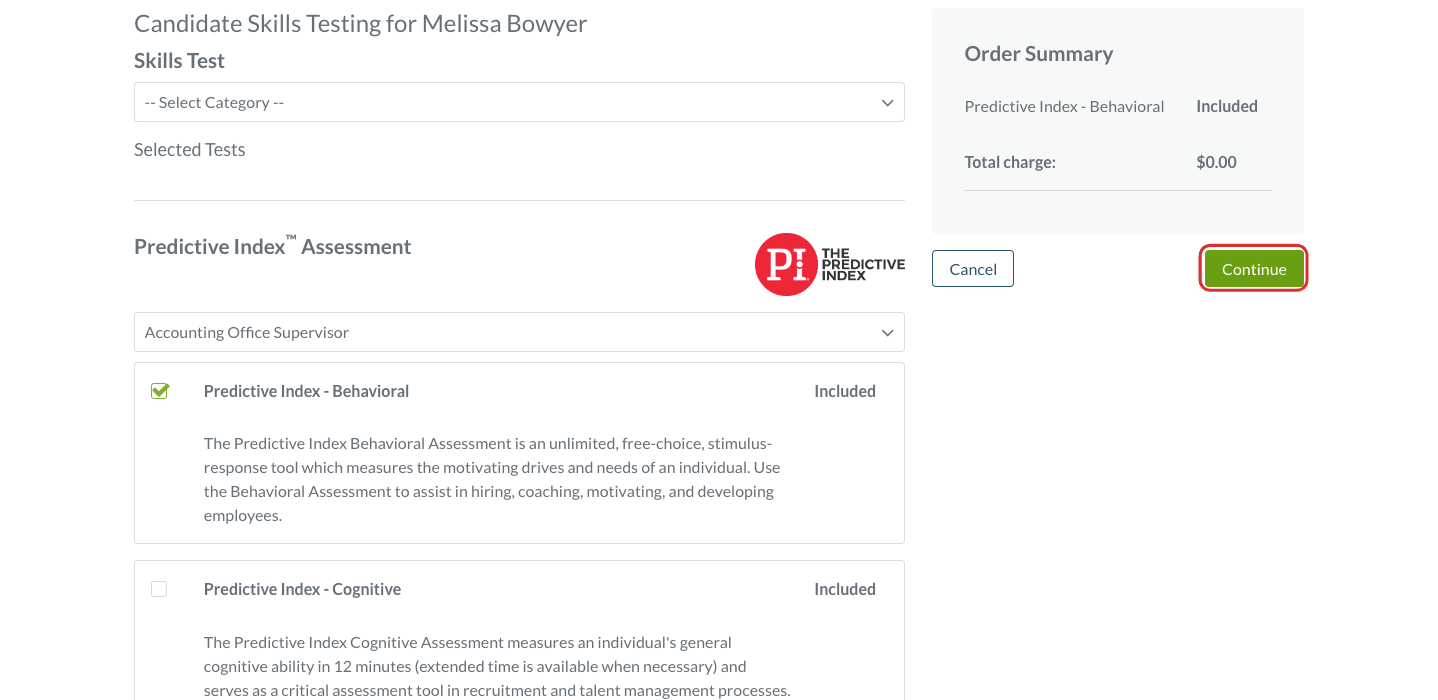Open the Accounting Office Supervisor dropdown
1438x700 pixels.
(519, 332)
